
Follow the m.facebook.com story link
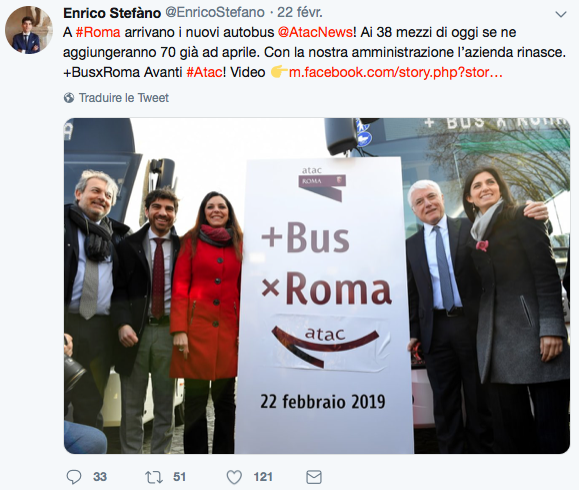tap(395, 72)
